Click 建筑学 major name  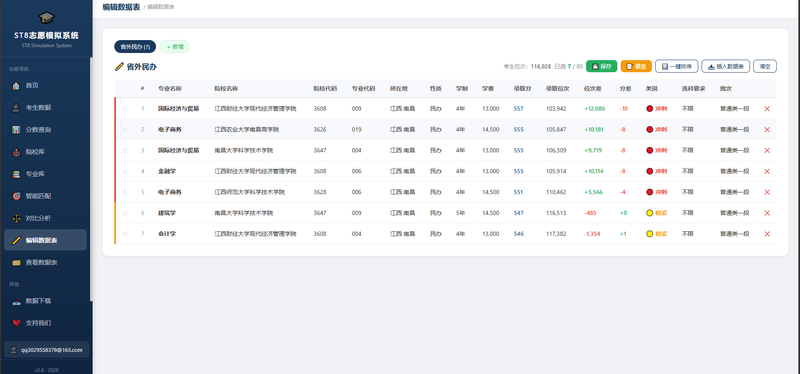pos(167,213)
